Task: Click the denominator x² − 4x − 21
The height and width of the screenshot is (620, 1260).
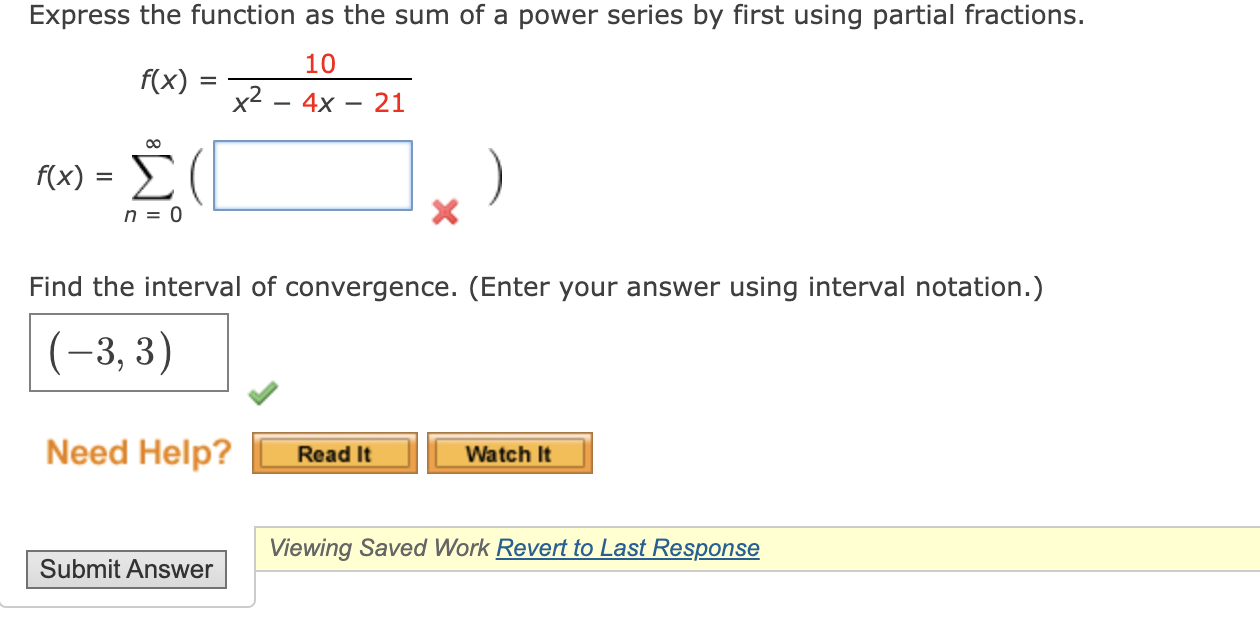Action: pyautogui.click(x=320, y=101)
